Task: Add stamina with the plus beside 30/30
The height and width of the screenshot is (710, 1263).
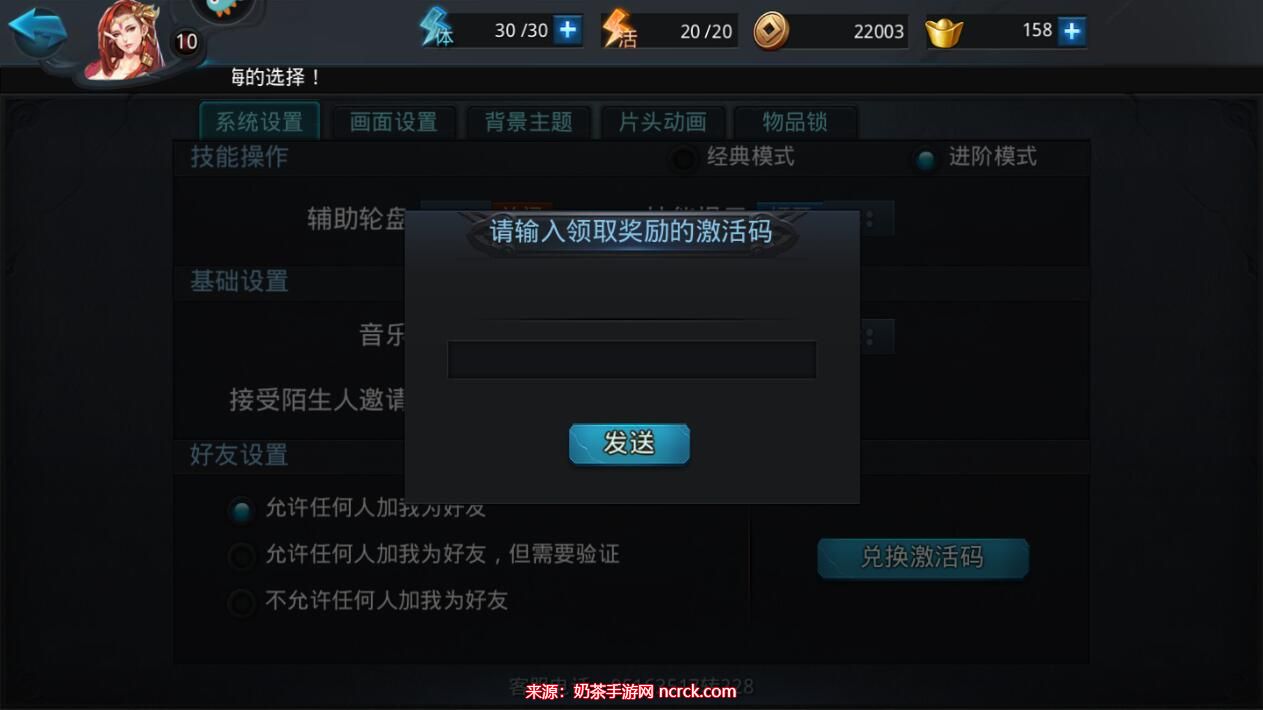Action: 567,30
